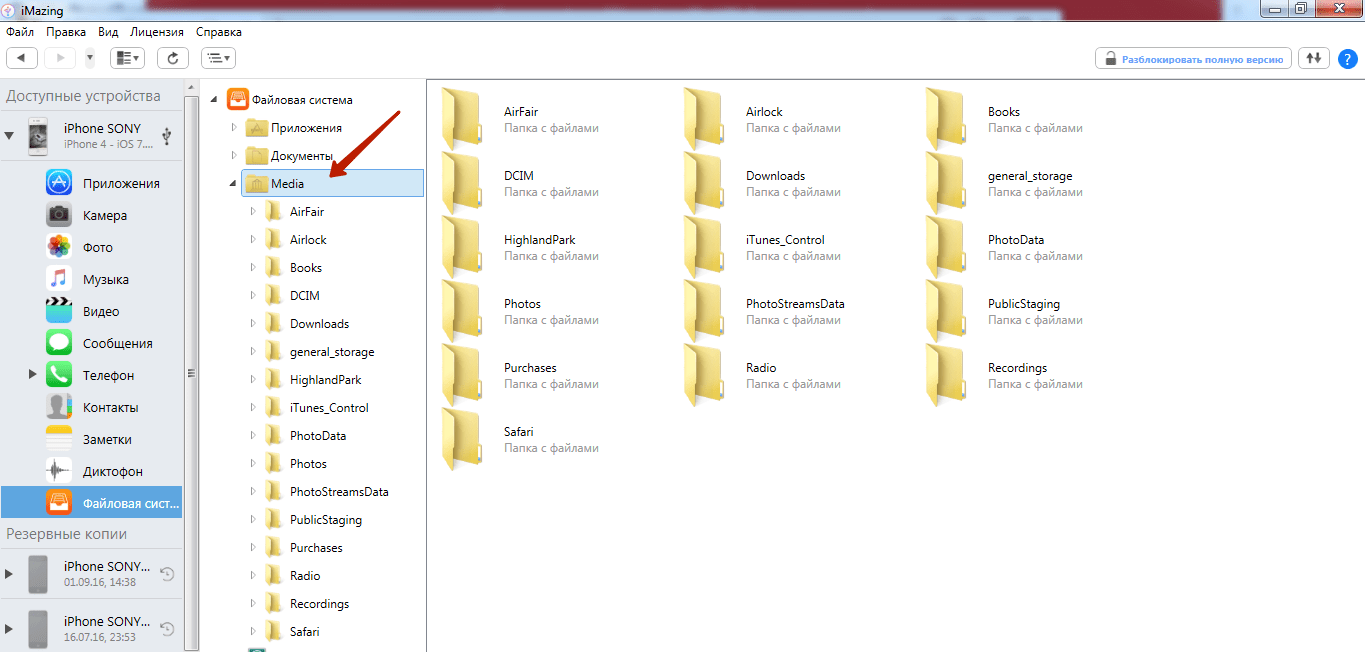1365x652 pixels.
Task: Open the view mode dropdown in toolbar
Action: click(127, 58)
